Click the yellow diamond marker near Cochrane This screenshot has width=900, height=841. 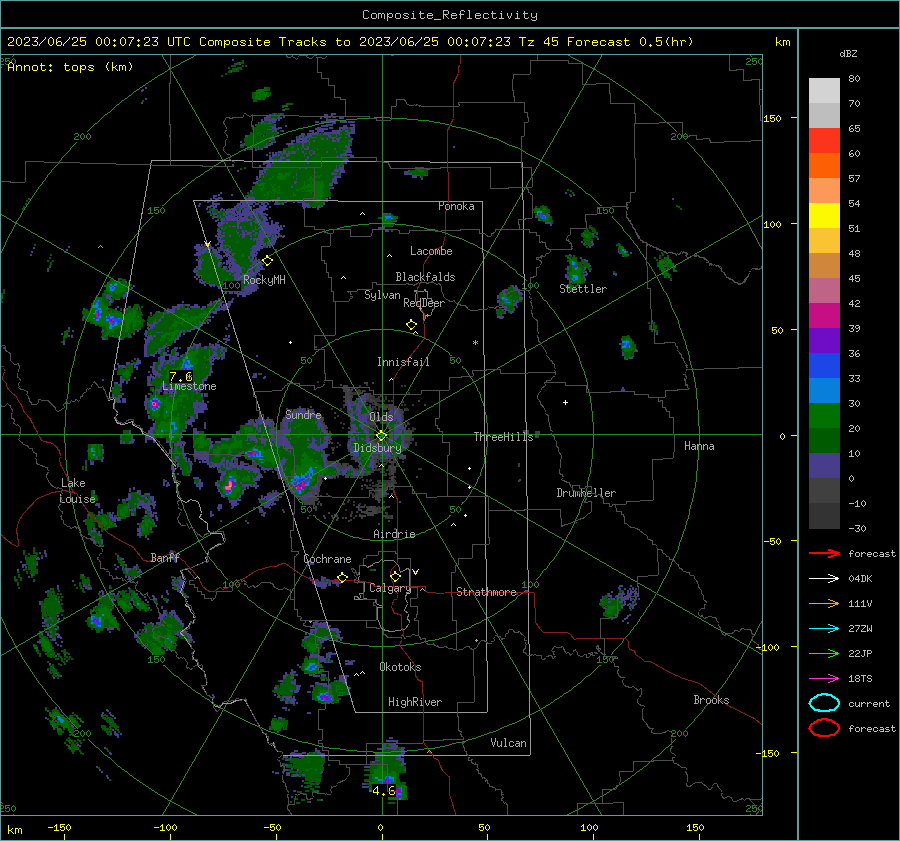click(342, 577)
